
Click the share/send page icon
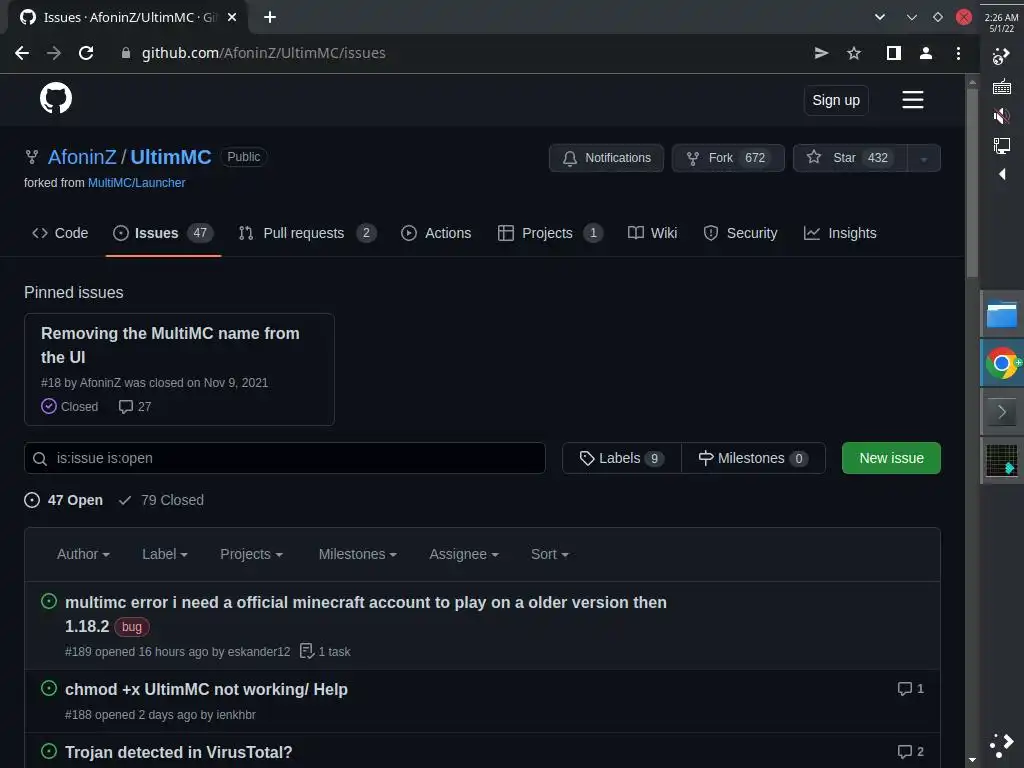[x=822, y=53]
